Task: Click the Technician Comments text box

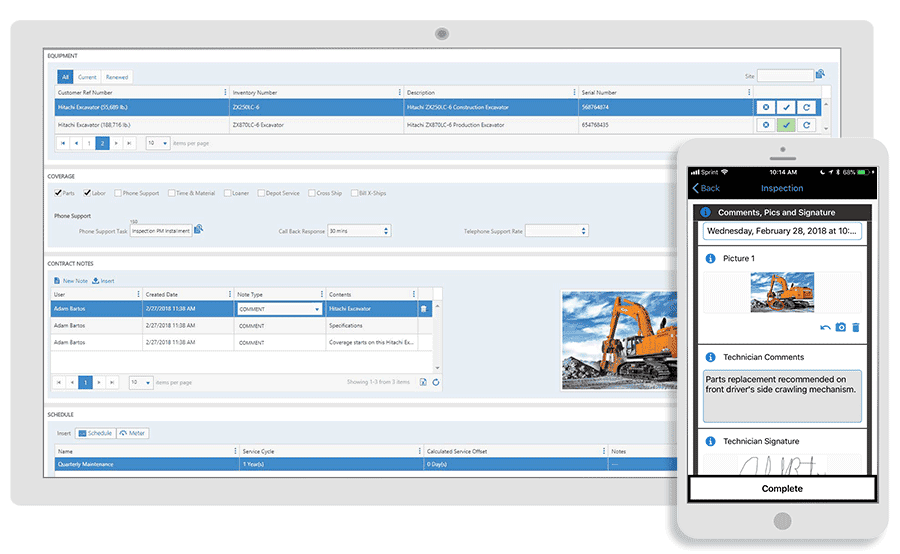Action: (782, 396)
